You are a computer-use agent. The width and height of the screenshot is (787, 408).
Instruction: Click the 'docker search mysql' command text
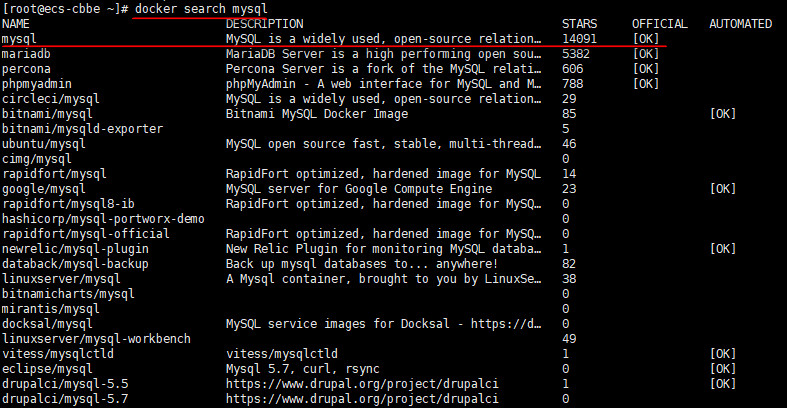coord(201,9)
